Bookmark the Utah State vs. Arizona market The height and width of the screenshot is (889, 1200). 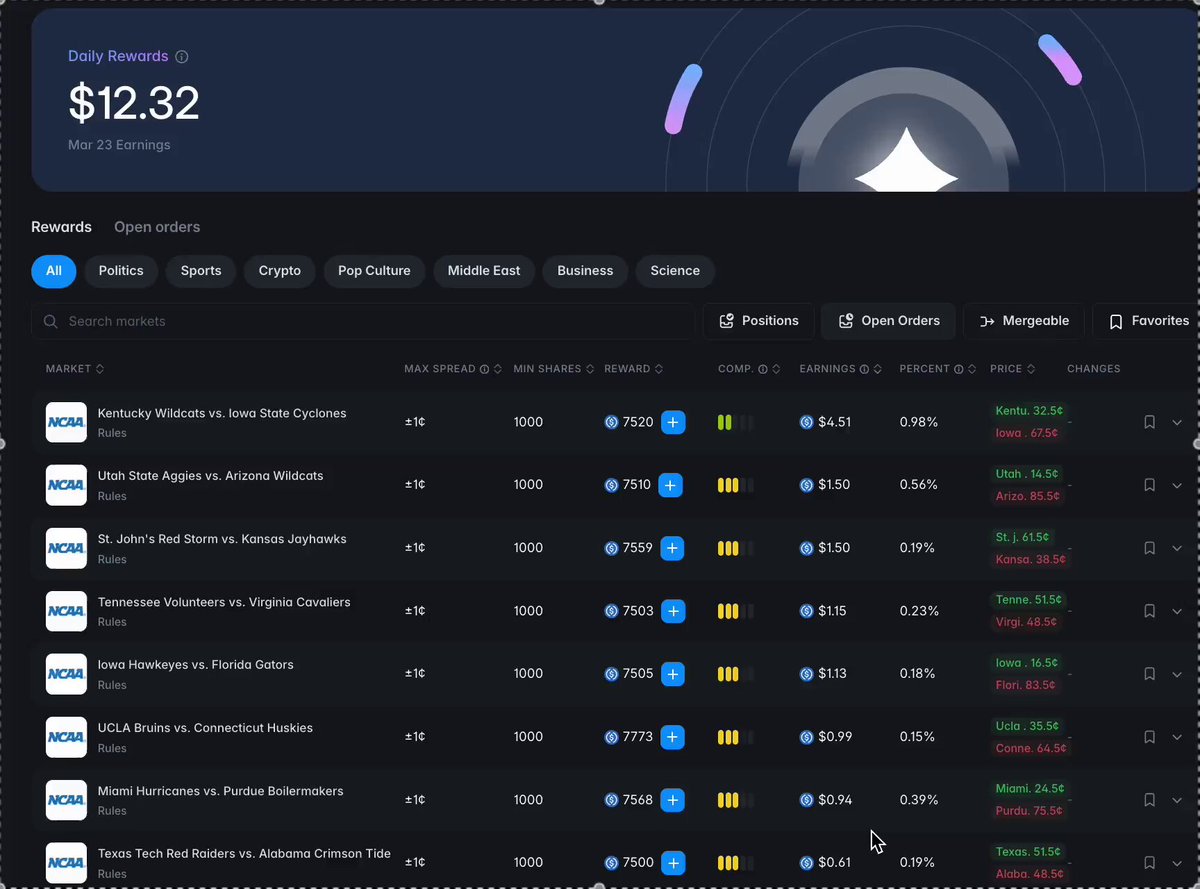click(1150, 485)
